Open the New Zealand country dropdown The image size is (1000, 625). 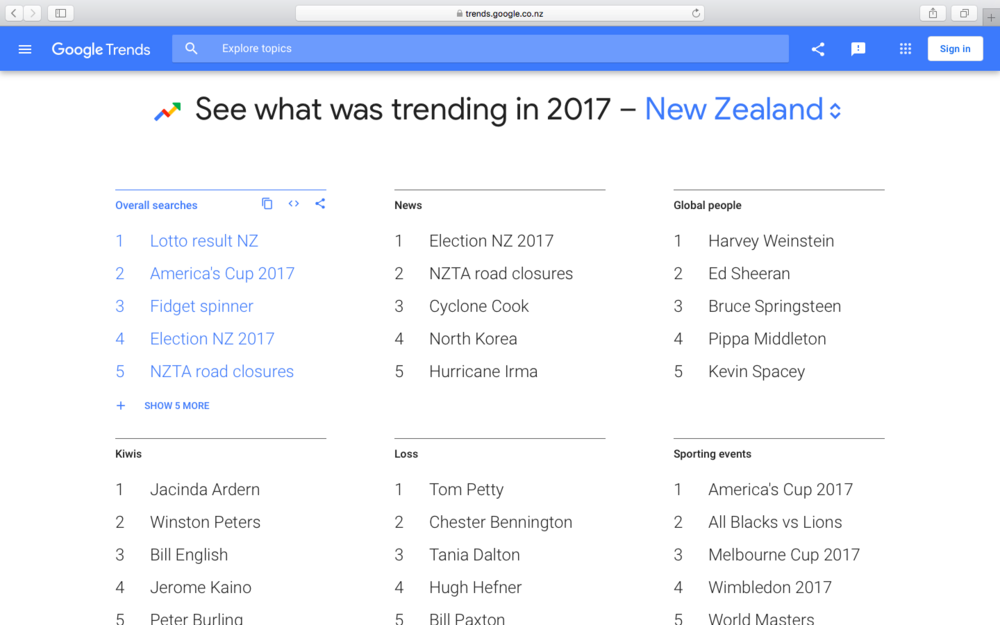pos(743,110)
